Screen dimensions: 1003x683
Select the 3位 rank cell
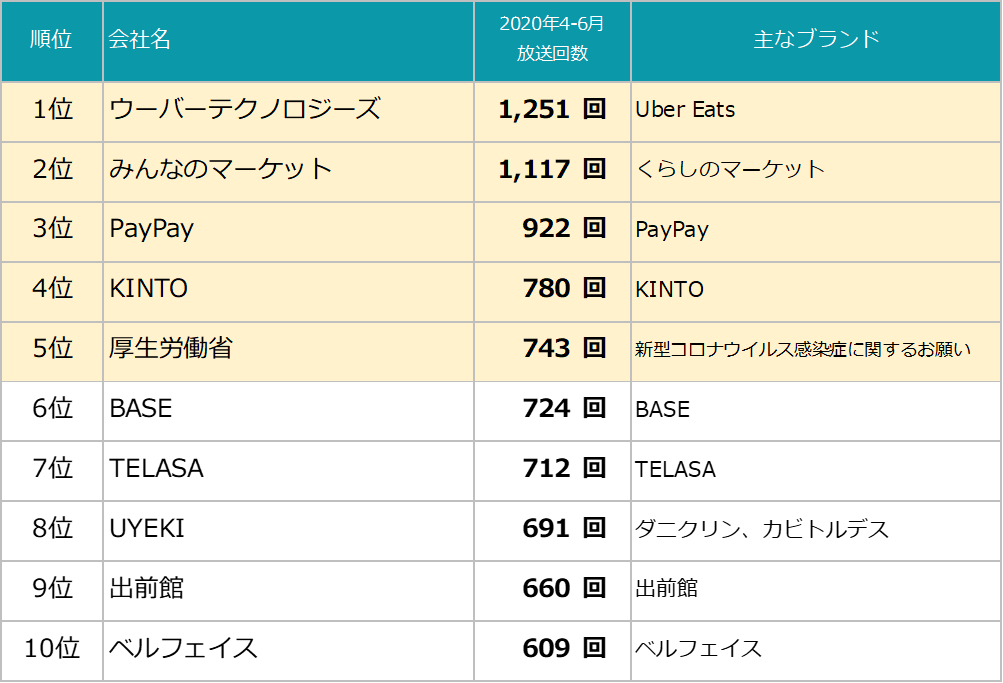[x=52, y=229]
